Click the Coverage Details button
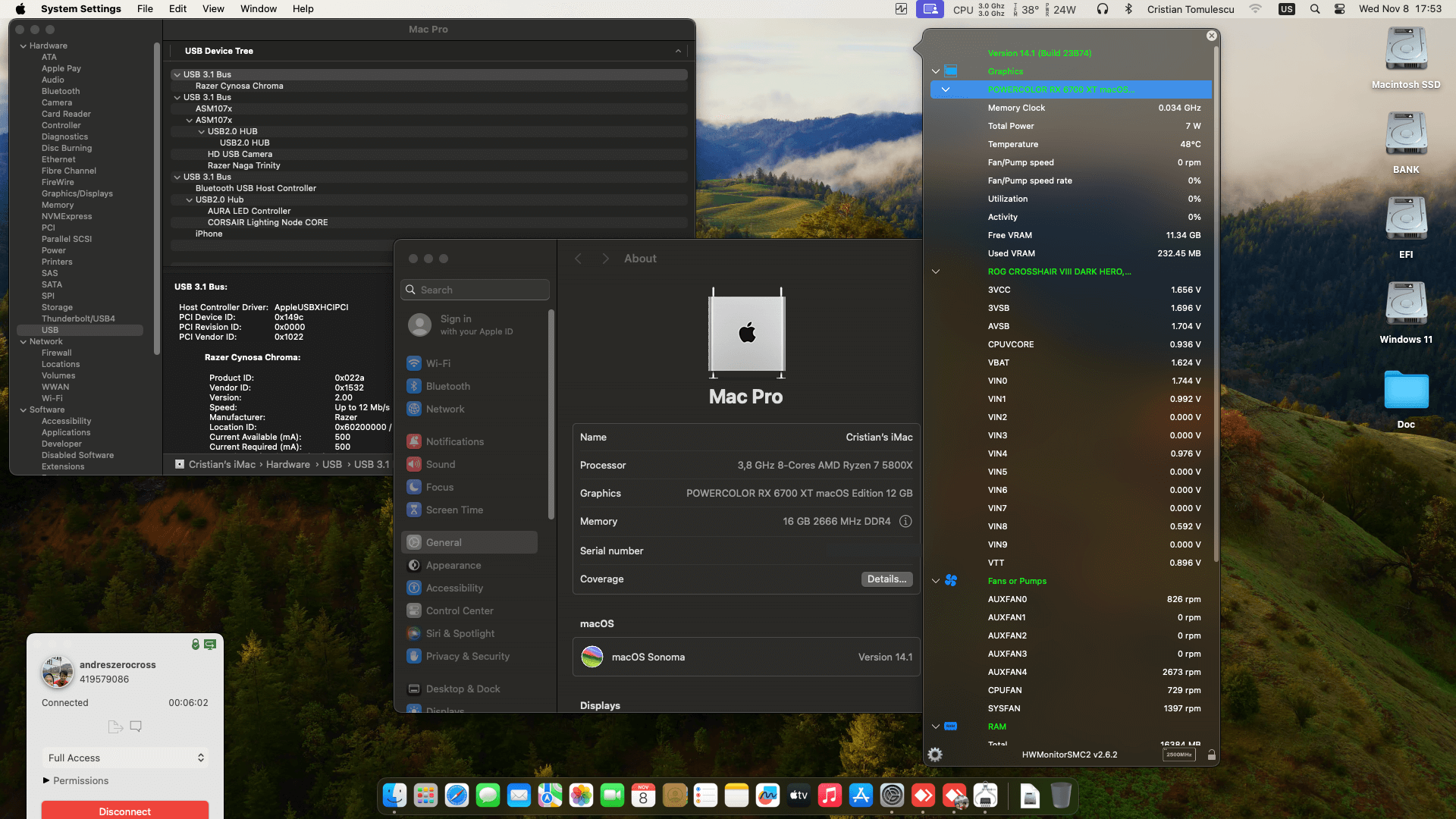 click(x=886, y=579)
